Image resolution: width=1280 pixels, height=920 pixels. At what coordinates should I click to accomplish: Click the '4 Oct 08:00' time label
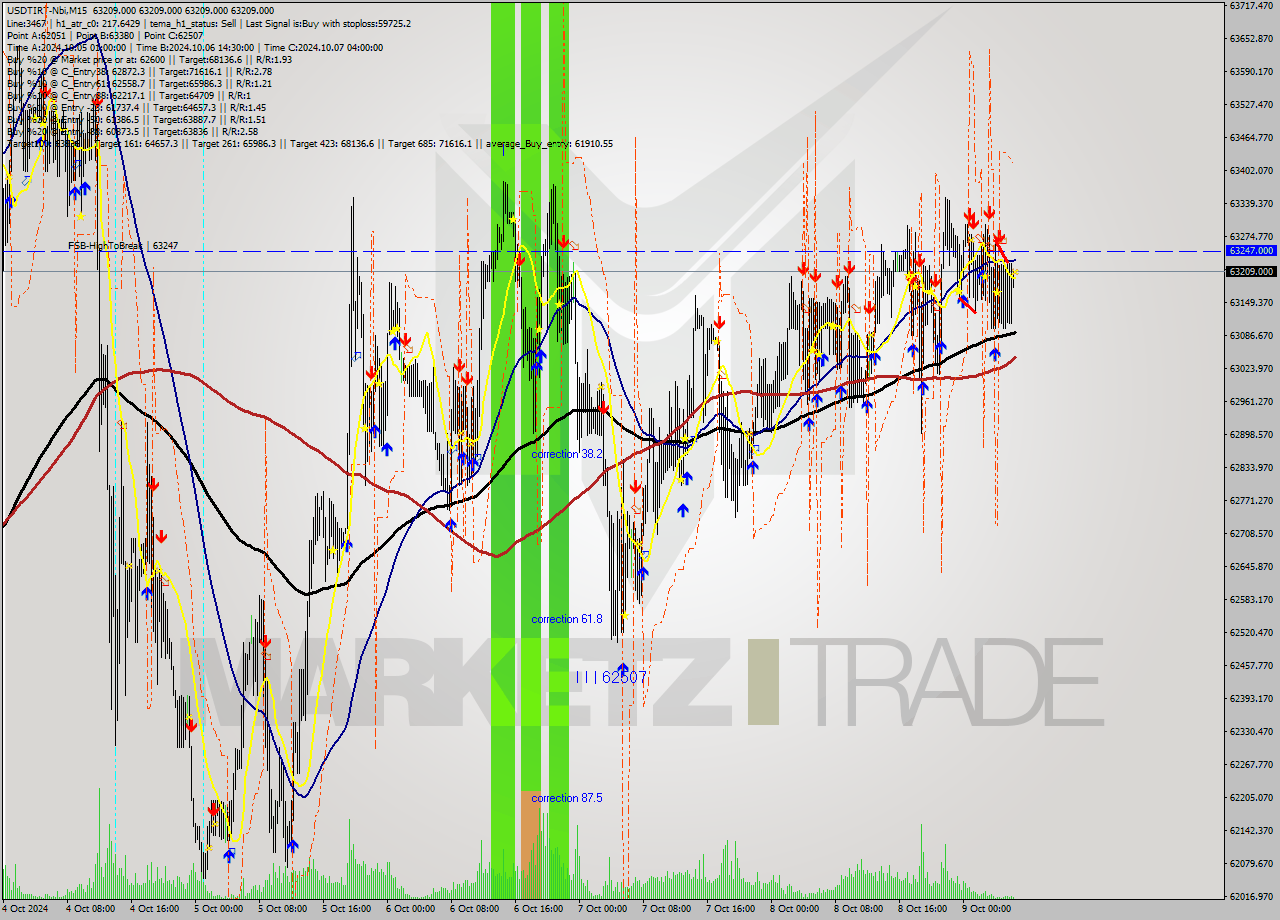pos(91,909)
